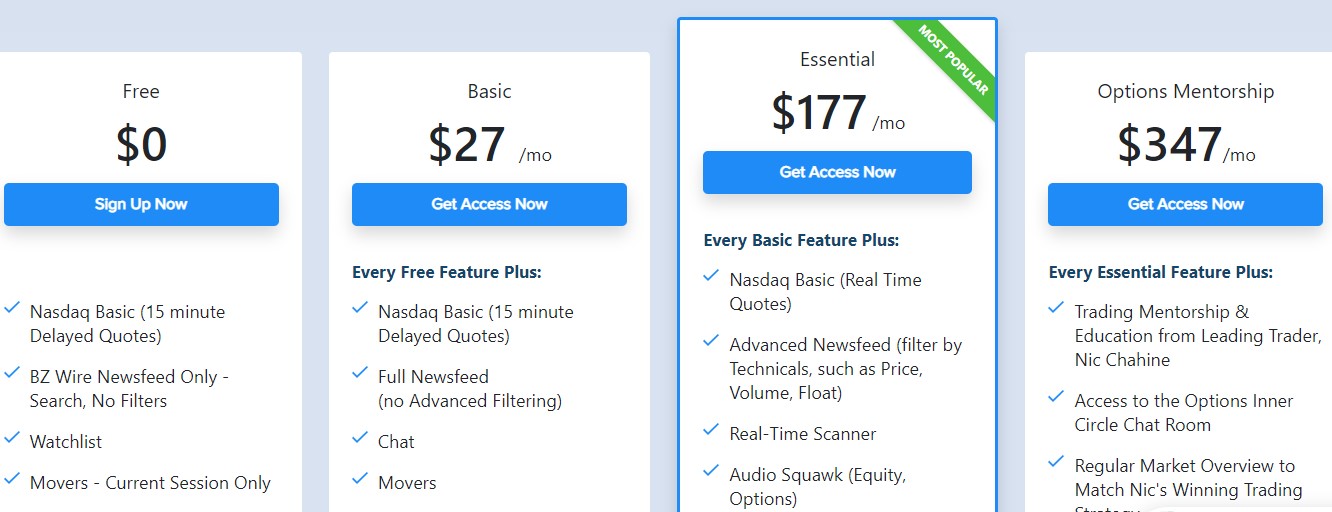
Task: Click the checkmark beside Full Newsfeed
Action: tap(360, 373)
